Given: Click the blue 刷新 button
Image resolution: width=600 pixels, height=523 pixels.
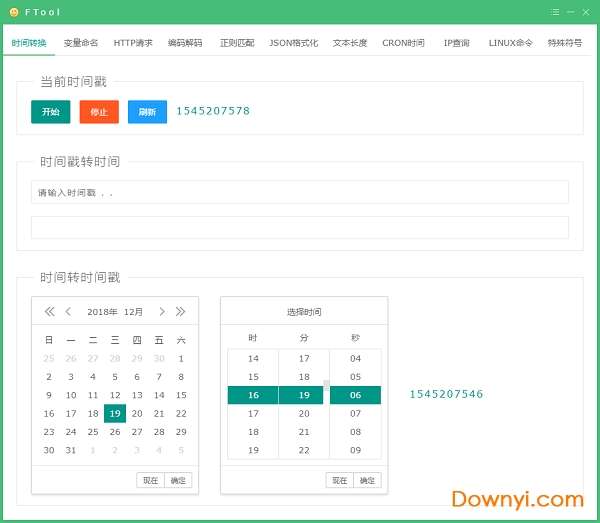Looking at the screenshot, I should (x=147, y=112).
